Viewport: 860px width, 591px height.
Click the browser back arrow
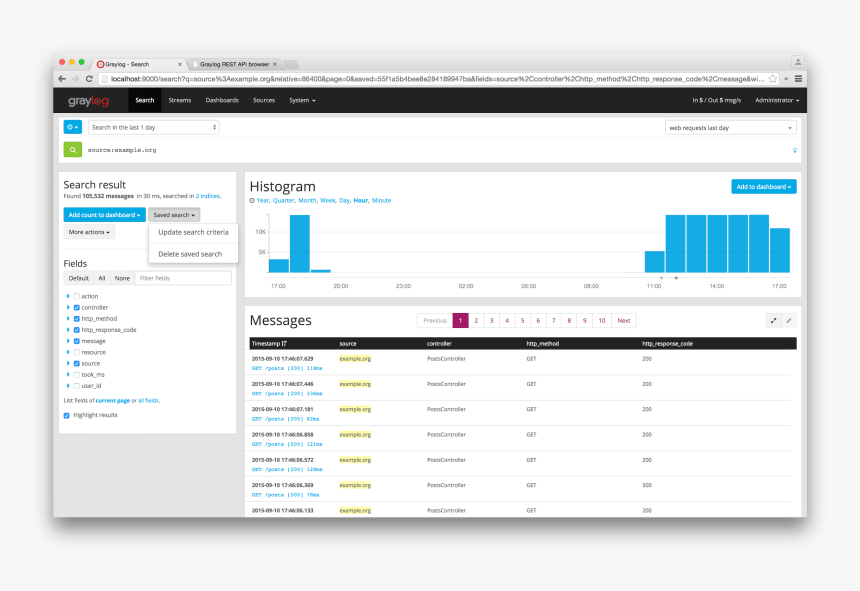[x=62, y=78]
